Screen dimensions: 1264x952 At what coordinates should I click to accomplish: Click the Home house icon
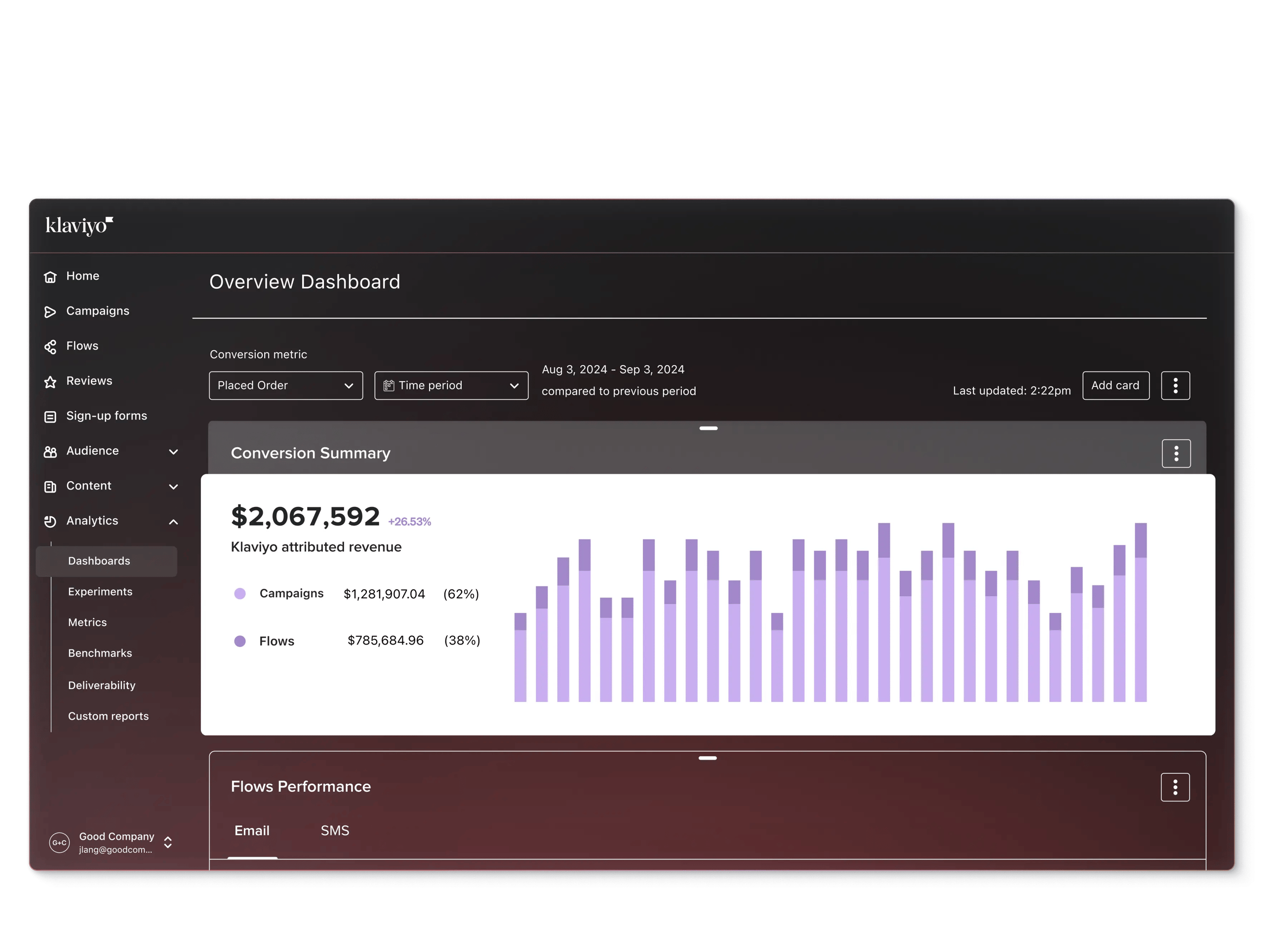(50, 277)
